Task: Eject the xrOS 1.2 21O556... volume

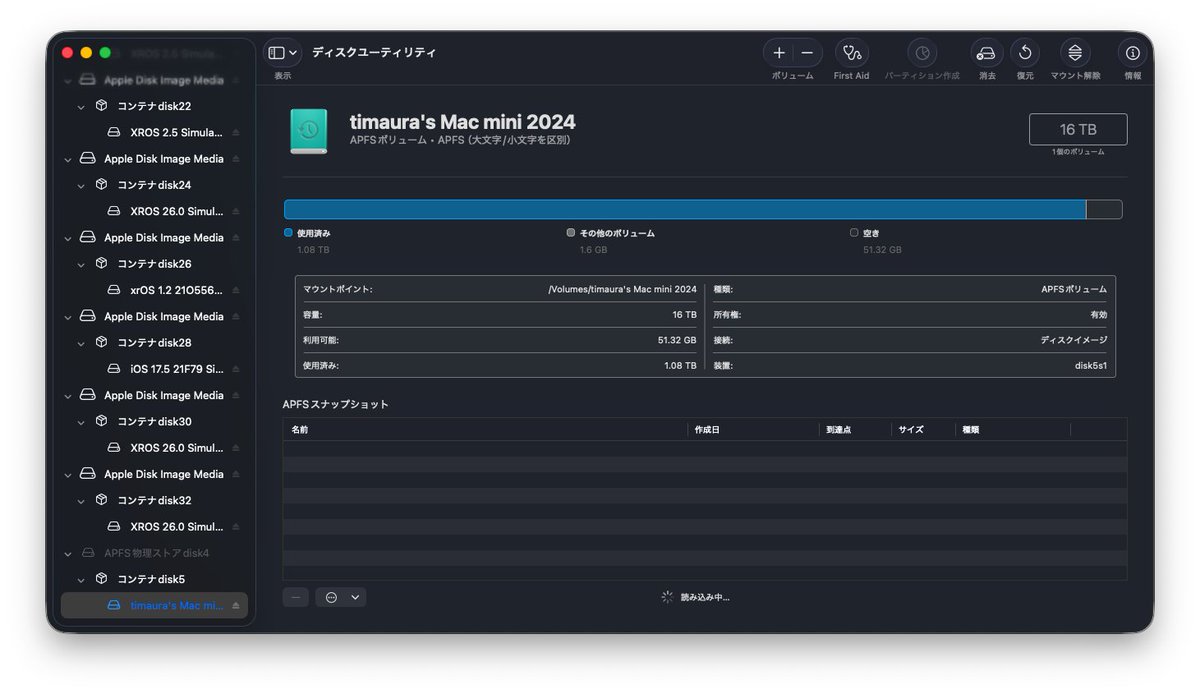Action: 236,290
